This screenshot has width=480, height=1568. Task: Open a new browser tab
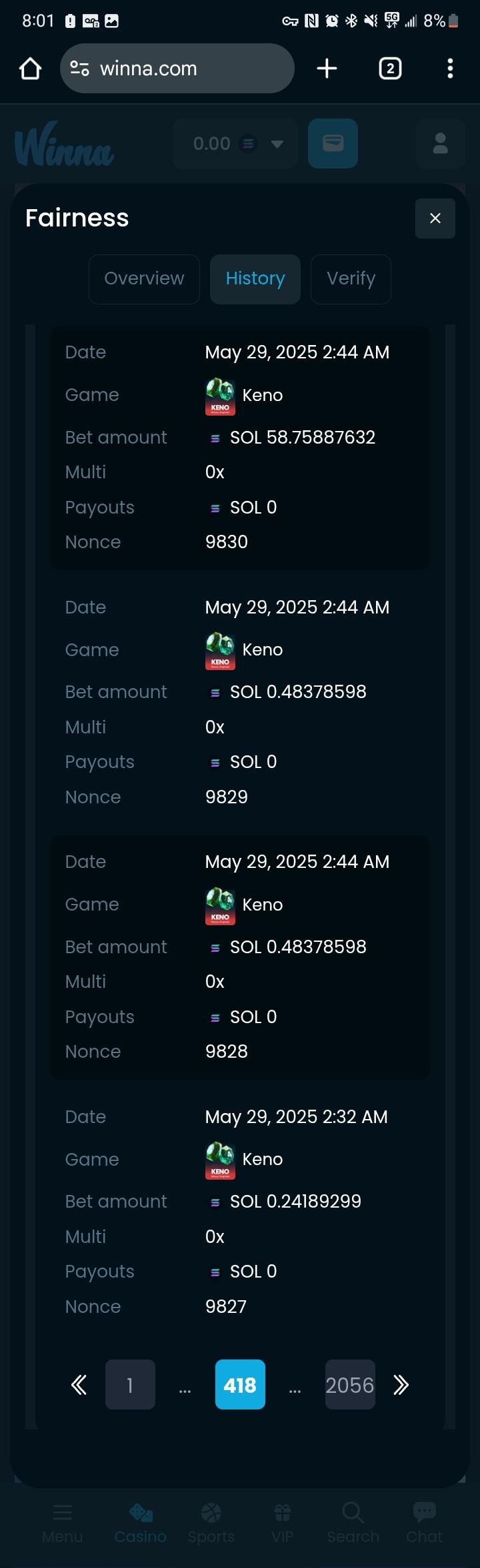point(327,69)
